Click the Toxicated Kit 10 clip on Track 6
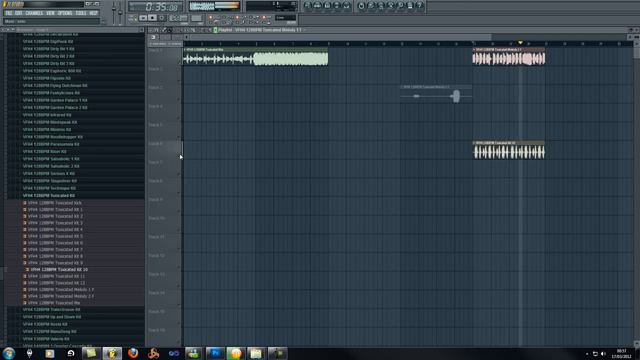This screenshot has height=360, width=640. [x=509, y=150]
